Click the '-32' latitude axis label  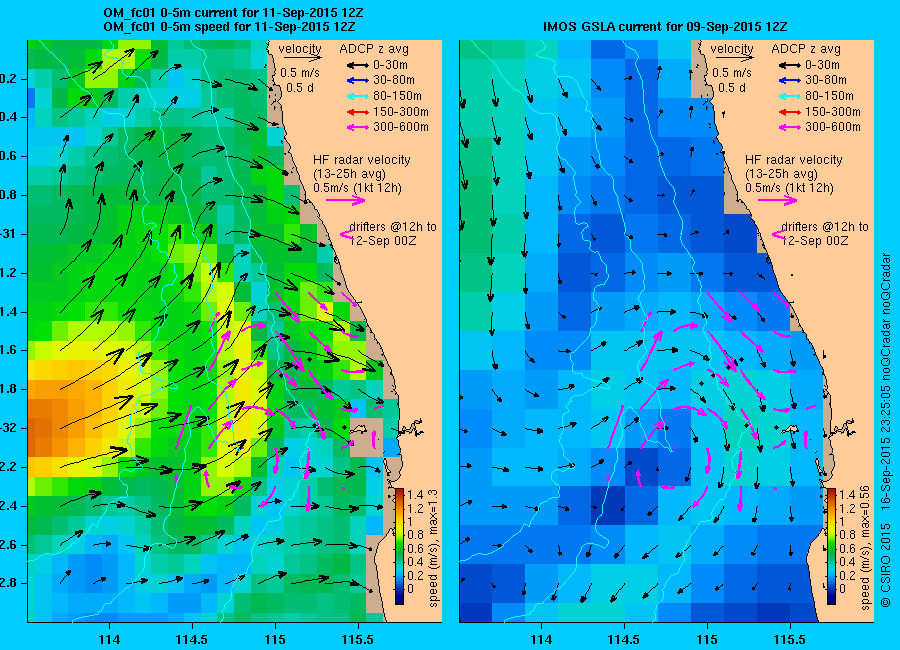10,428
